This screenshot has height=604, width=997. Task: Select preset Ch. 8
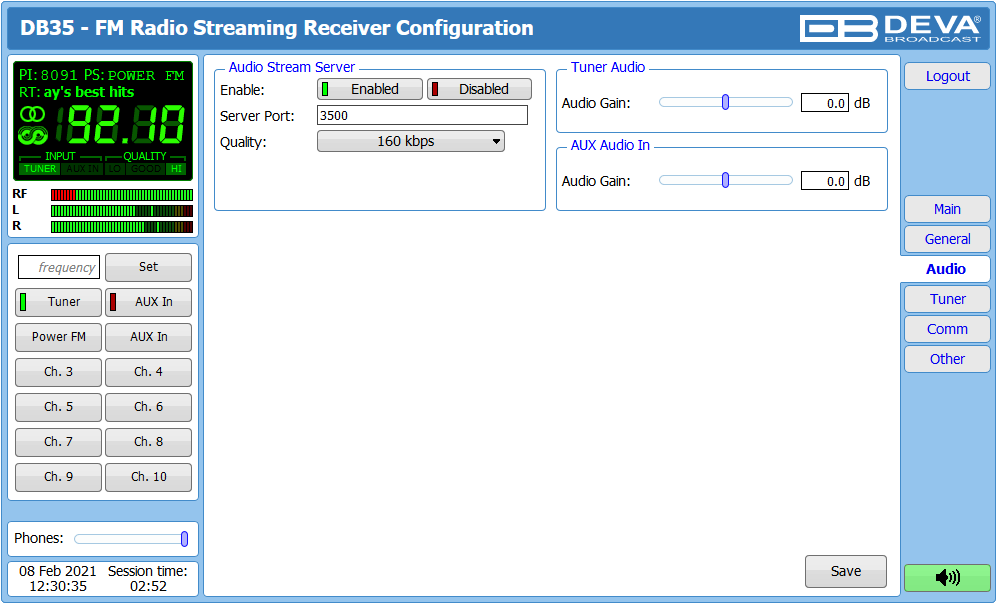[148, 442]
